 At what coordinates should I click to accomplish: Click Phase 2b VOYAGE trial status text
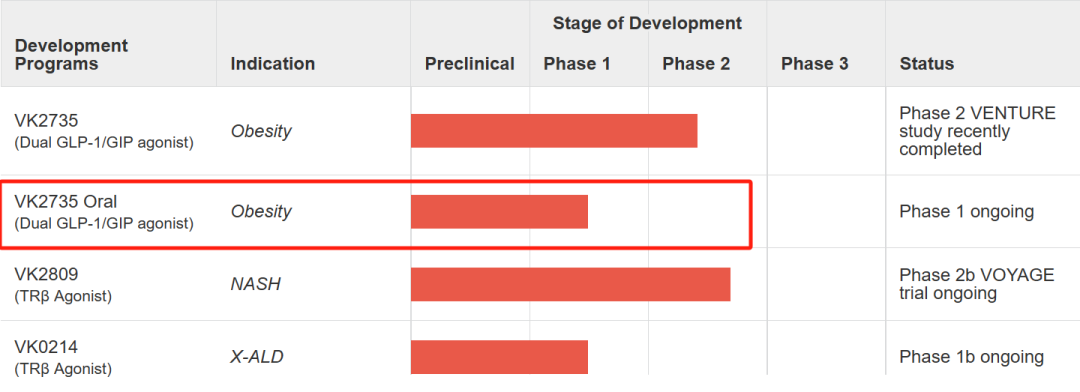977,285
